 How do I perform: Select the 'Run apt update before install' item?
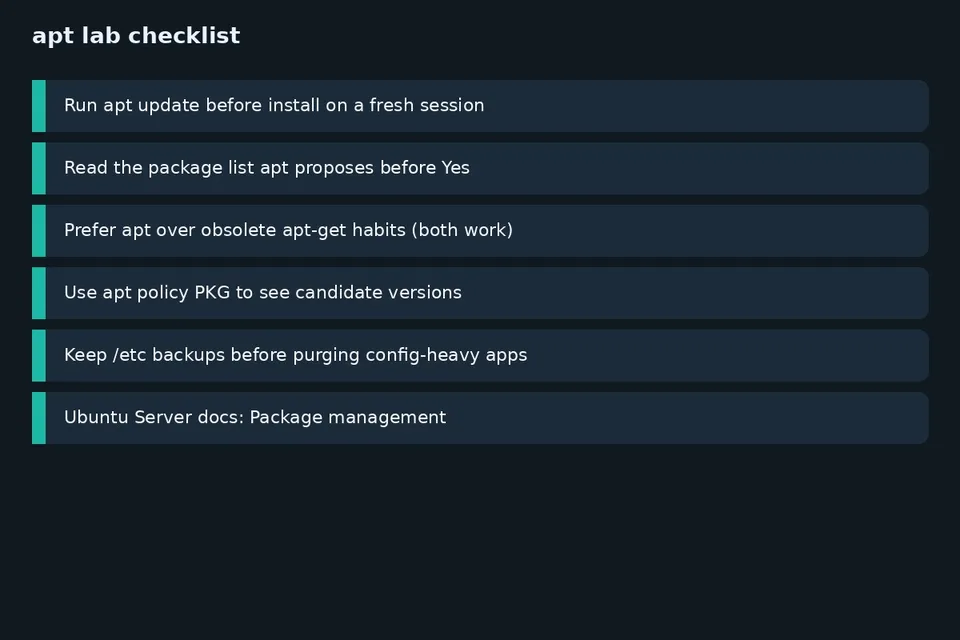click(480, 106)
